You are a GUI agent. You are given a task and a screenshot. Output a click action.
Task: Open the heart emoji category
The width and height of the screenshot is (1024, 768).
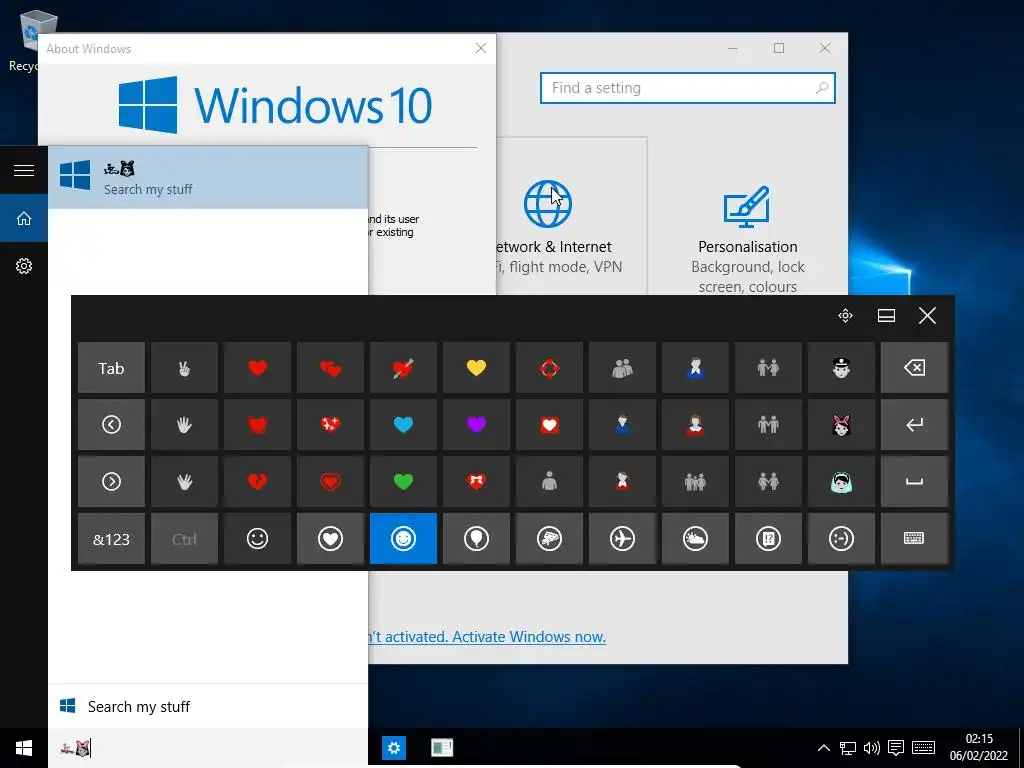tap(330, 539)
